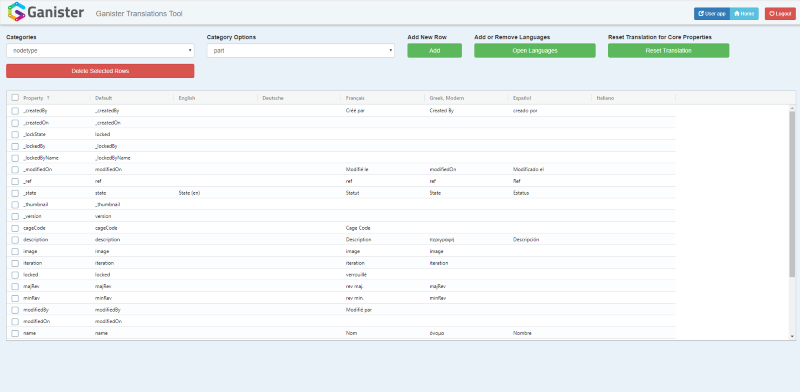Check the _version row checkbox
Screen dimensions: 800x392
[15, 216]
